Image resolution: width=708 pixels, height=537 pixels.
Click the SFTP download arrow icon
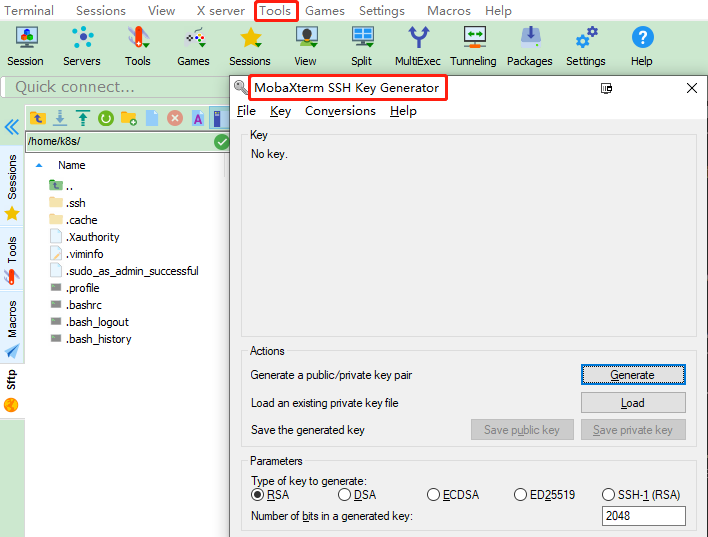coord(60,118)
